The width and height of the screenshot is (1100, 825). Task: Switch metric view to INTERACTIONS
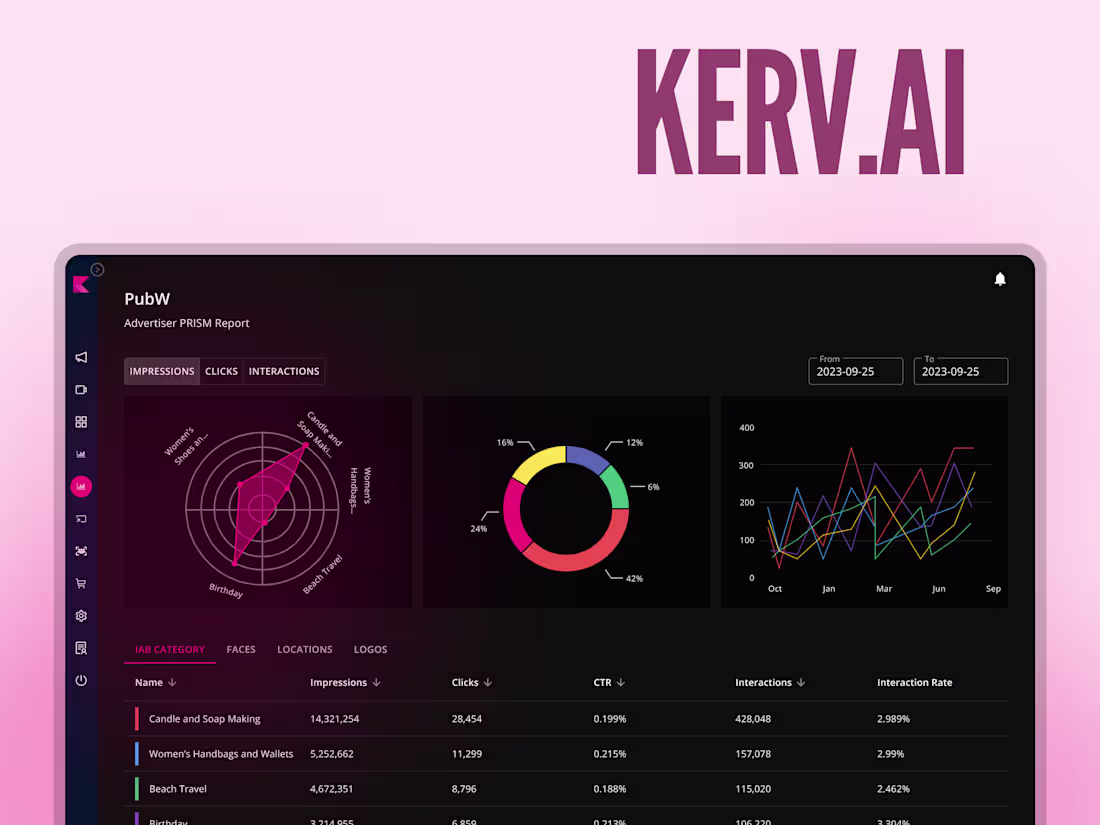click(283, 371)
